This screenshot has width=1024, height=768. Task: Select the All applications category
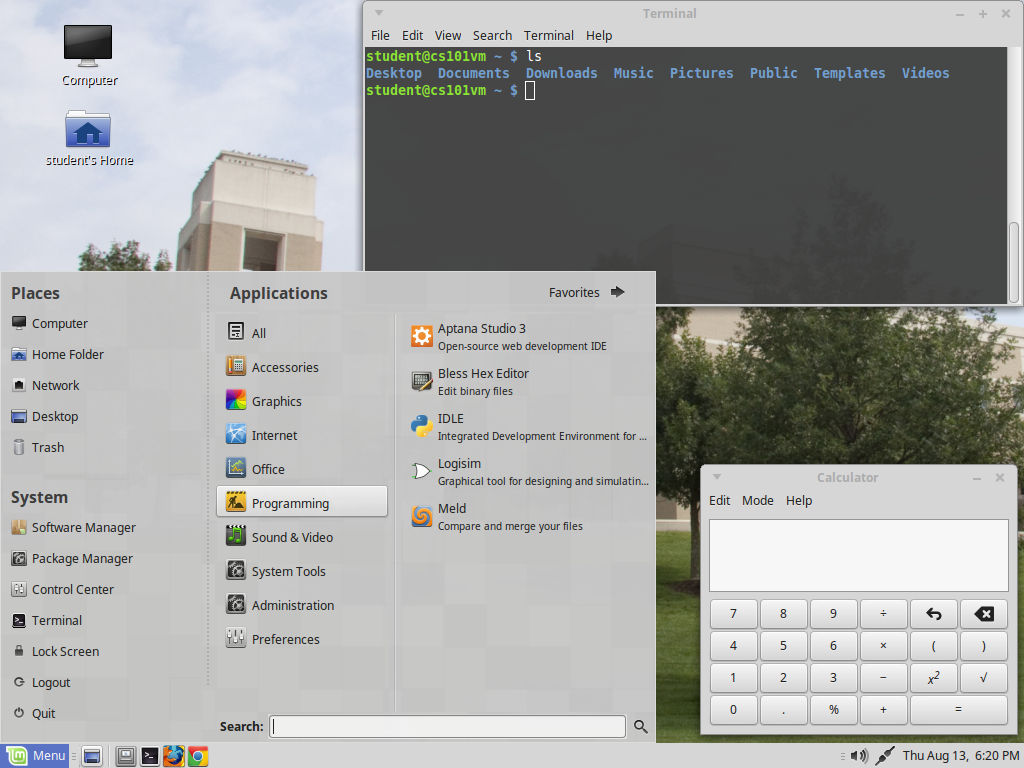302,333
